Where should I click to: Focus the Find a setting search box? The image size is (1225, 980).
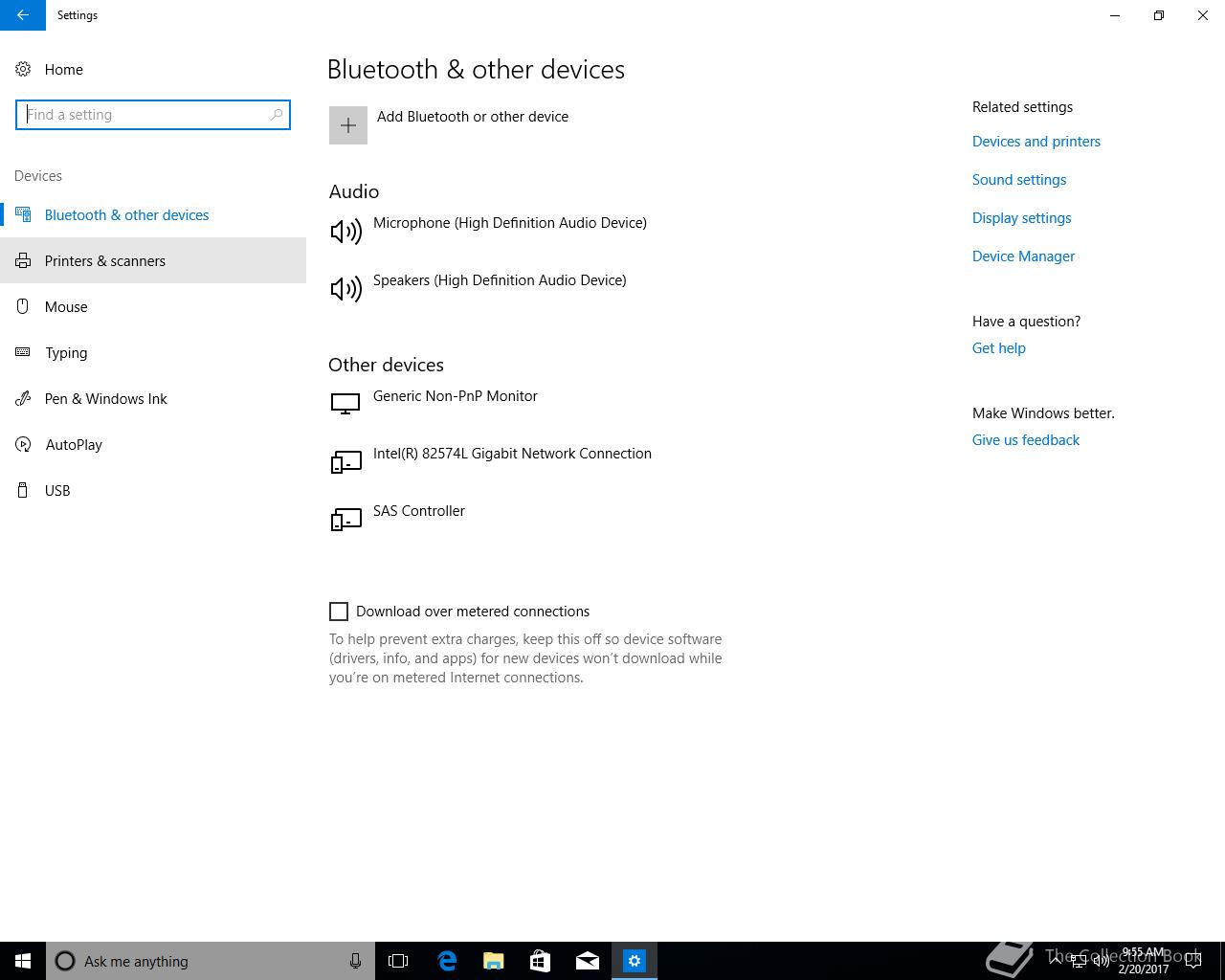tap(153, 115)
